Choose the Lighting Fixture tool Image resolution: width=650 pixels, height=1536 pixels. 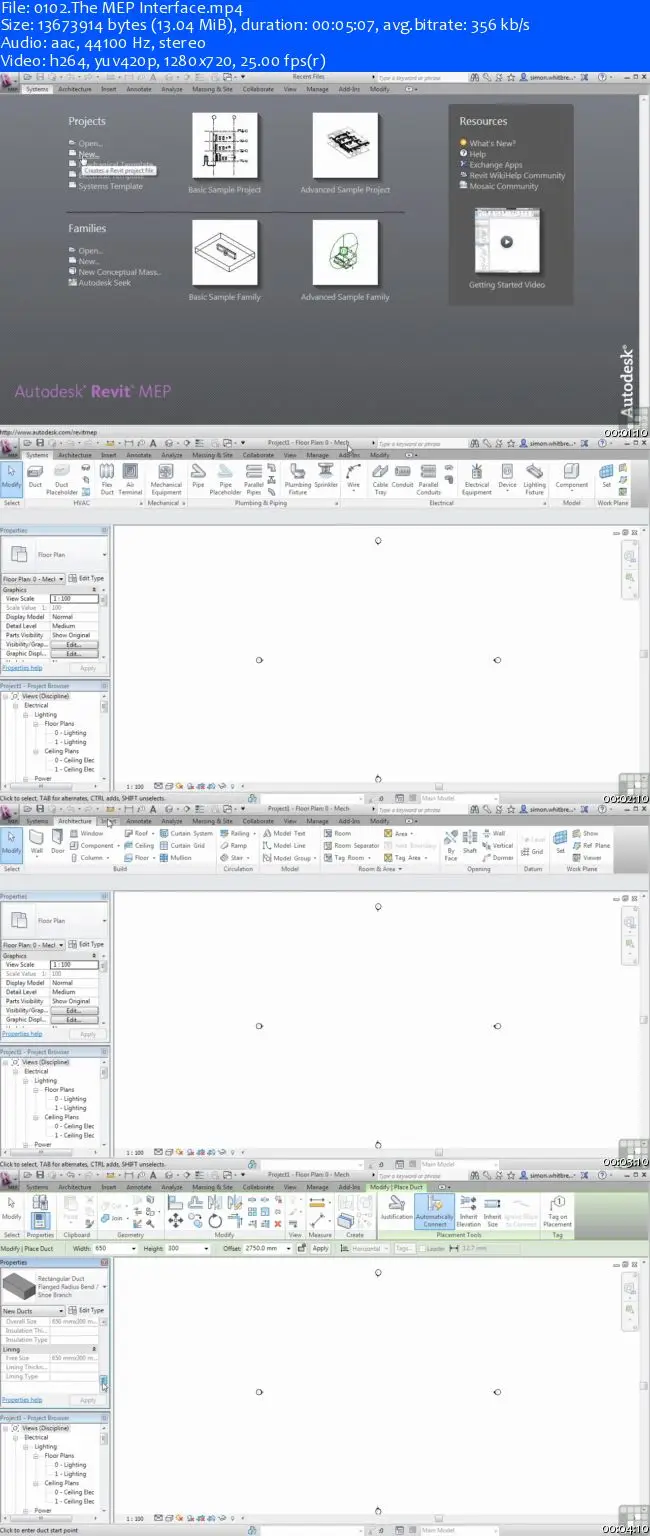pos(535,478)
